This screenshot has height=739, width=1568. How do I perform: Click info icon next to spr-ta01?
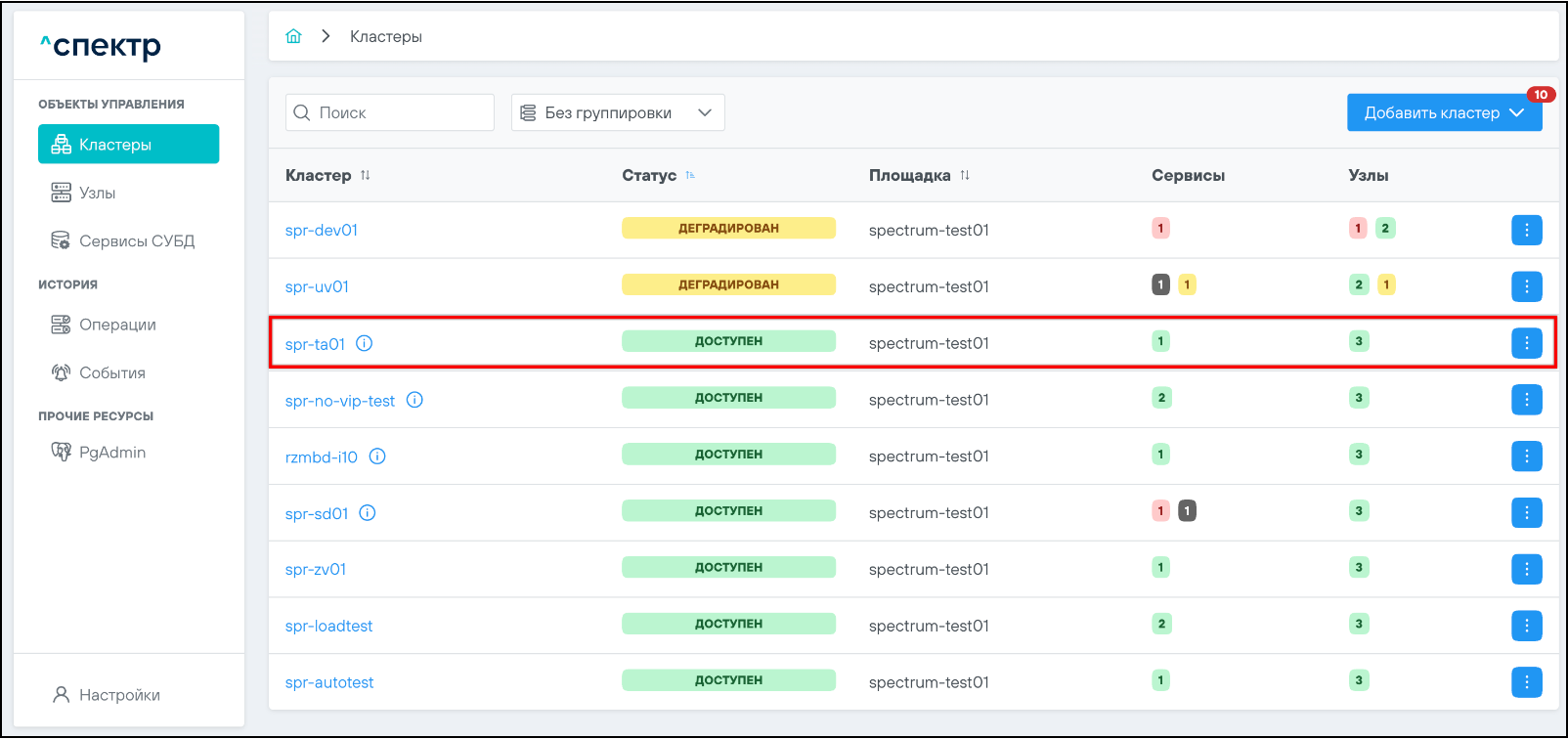click(365, 343)
